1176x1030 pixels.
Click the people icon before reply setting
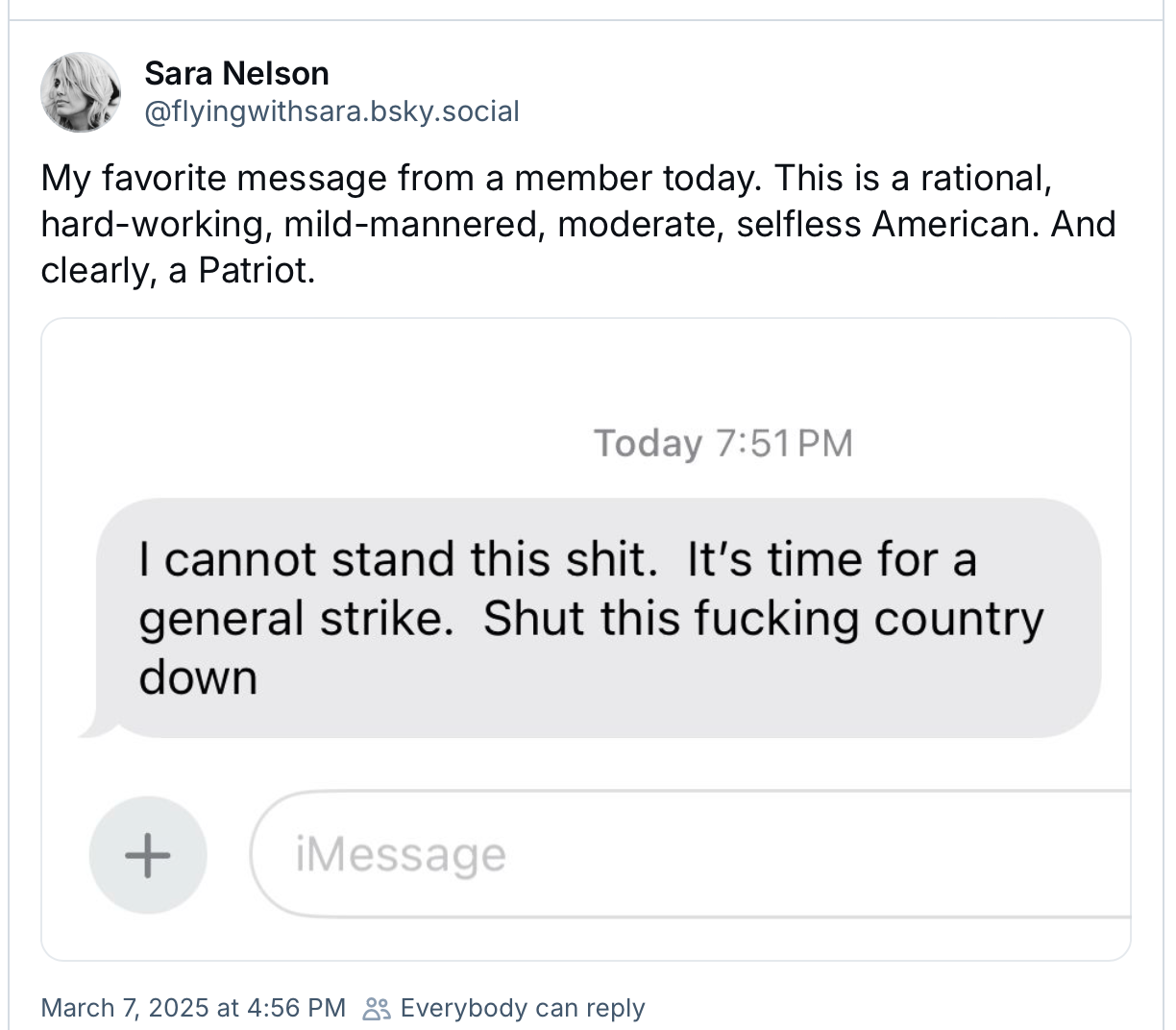click(376, 1009)
